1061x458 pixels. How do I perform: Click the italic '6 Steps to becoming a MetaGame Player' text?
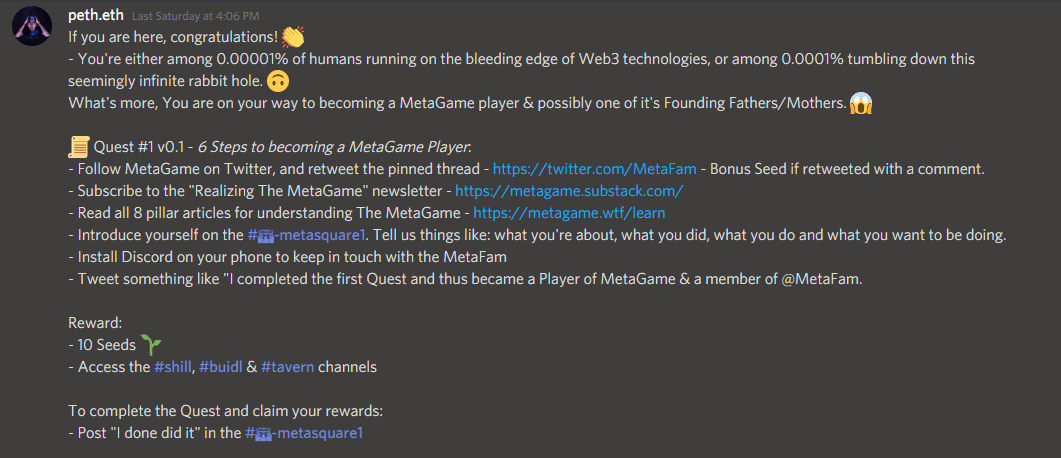coord(349,147)
